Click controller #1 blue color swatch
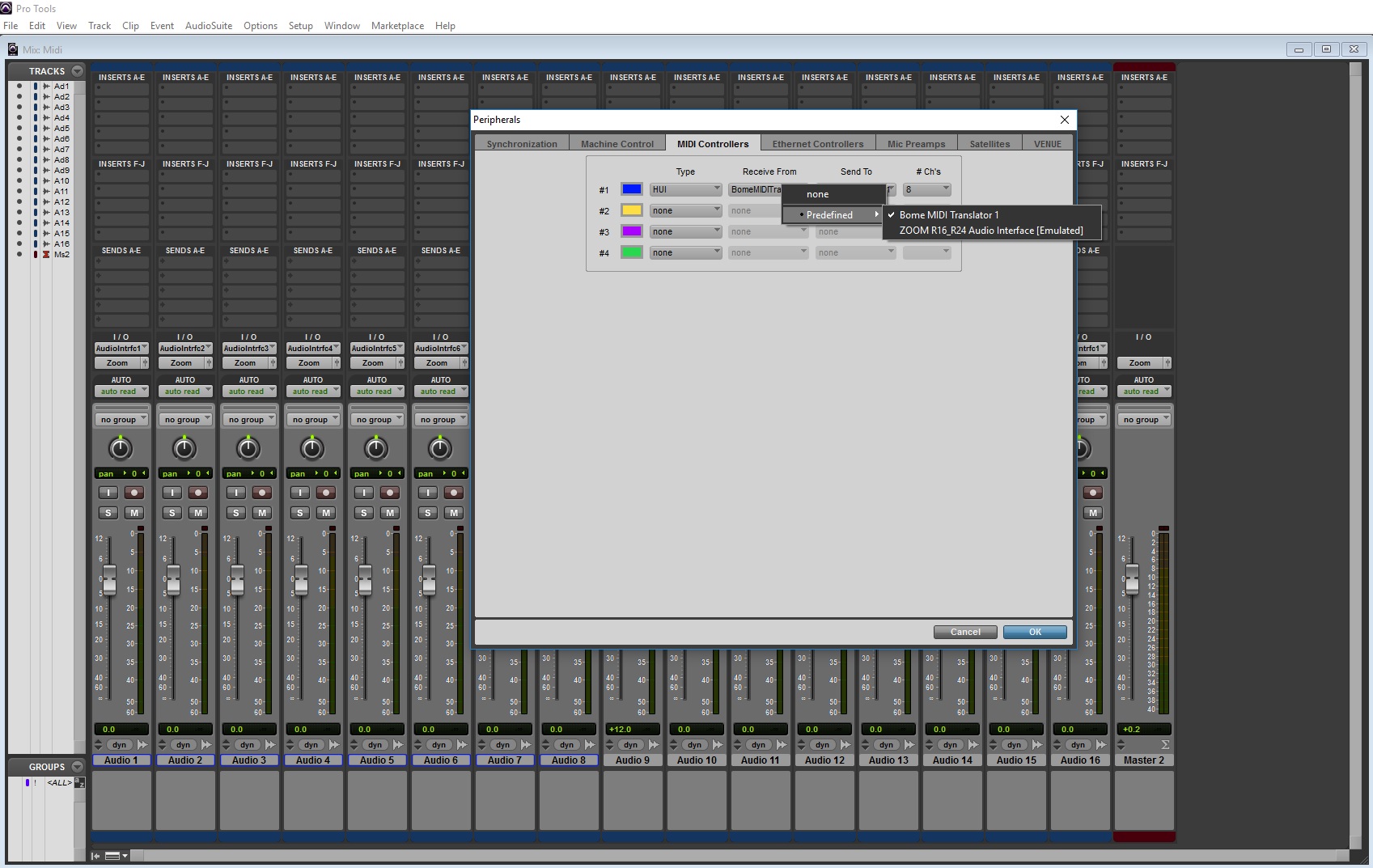 632,189
